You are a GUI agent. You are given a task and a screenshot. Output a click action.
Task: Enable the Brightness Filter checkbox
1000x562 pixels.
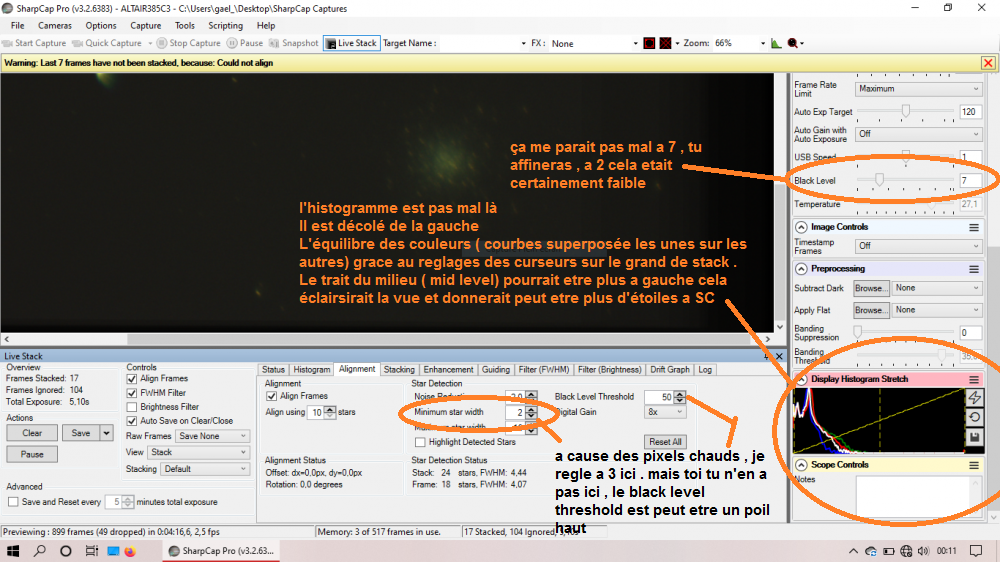132,407
